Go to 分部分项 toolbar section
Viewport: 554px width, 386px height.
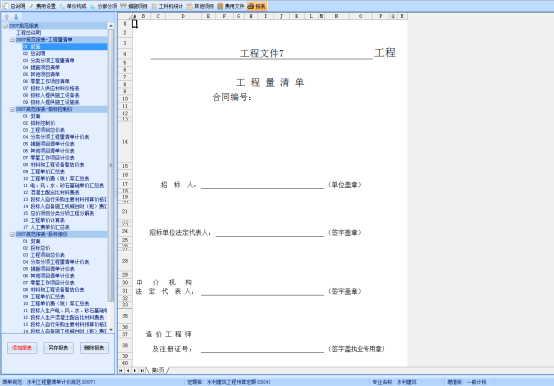104,6
